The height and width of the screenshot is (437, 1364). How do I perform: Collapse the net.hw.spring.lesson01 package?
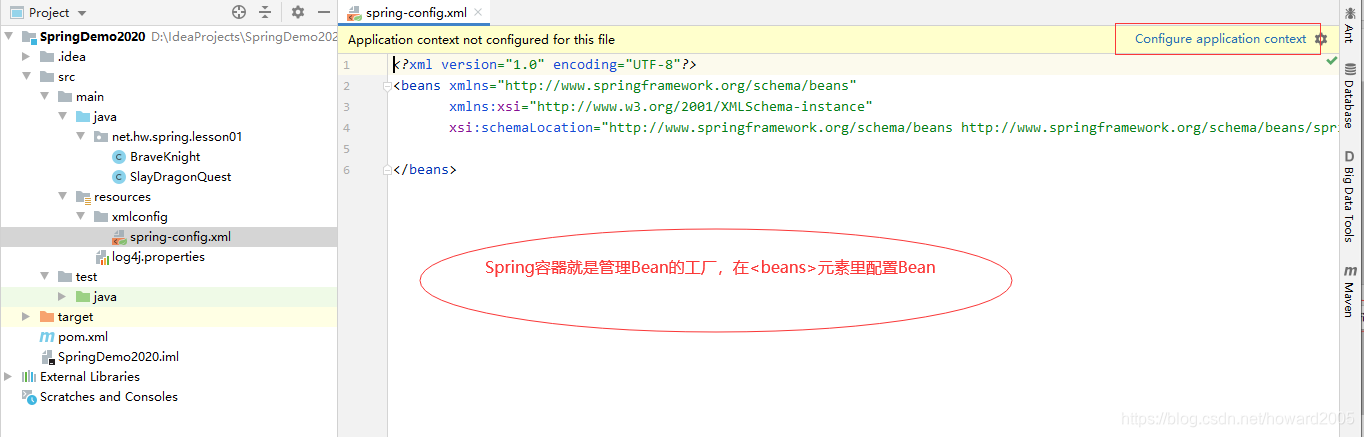[82, 137]
